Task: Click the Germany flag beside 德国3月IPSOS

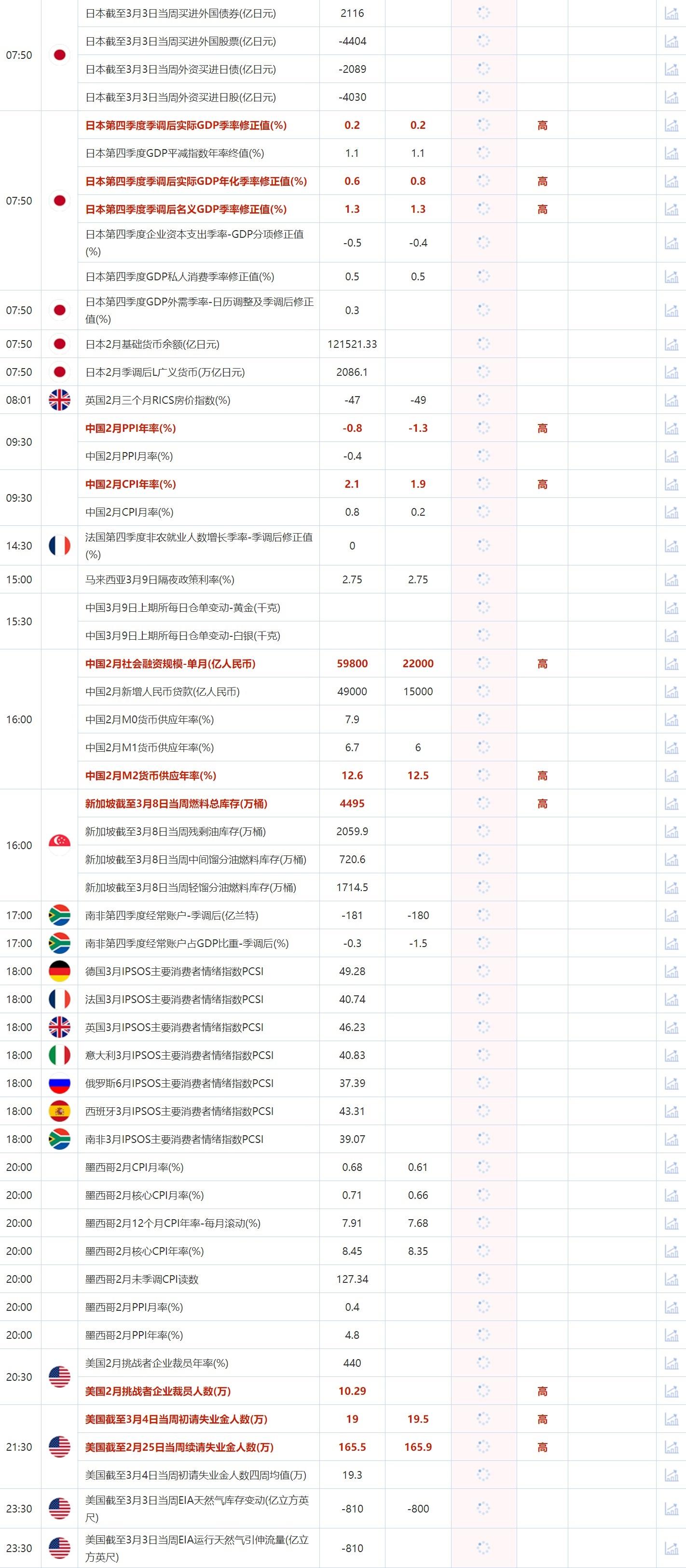Action: 60,972
